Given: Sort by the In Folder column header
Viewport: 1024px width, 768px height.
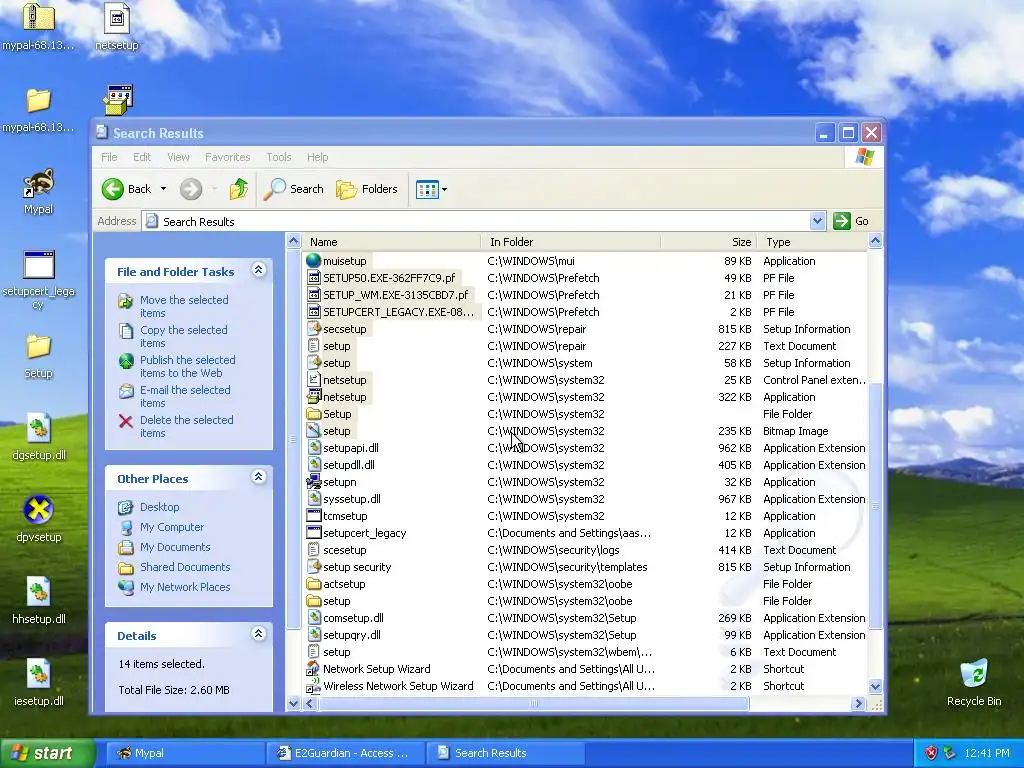Looking at the screenshot, I should click(x=571, y=242).
